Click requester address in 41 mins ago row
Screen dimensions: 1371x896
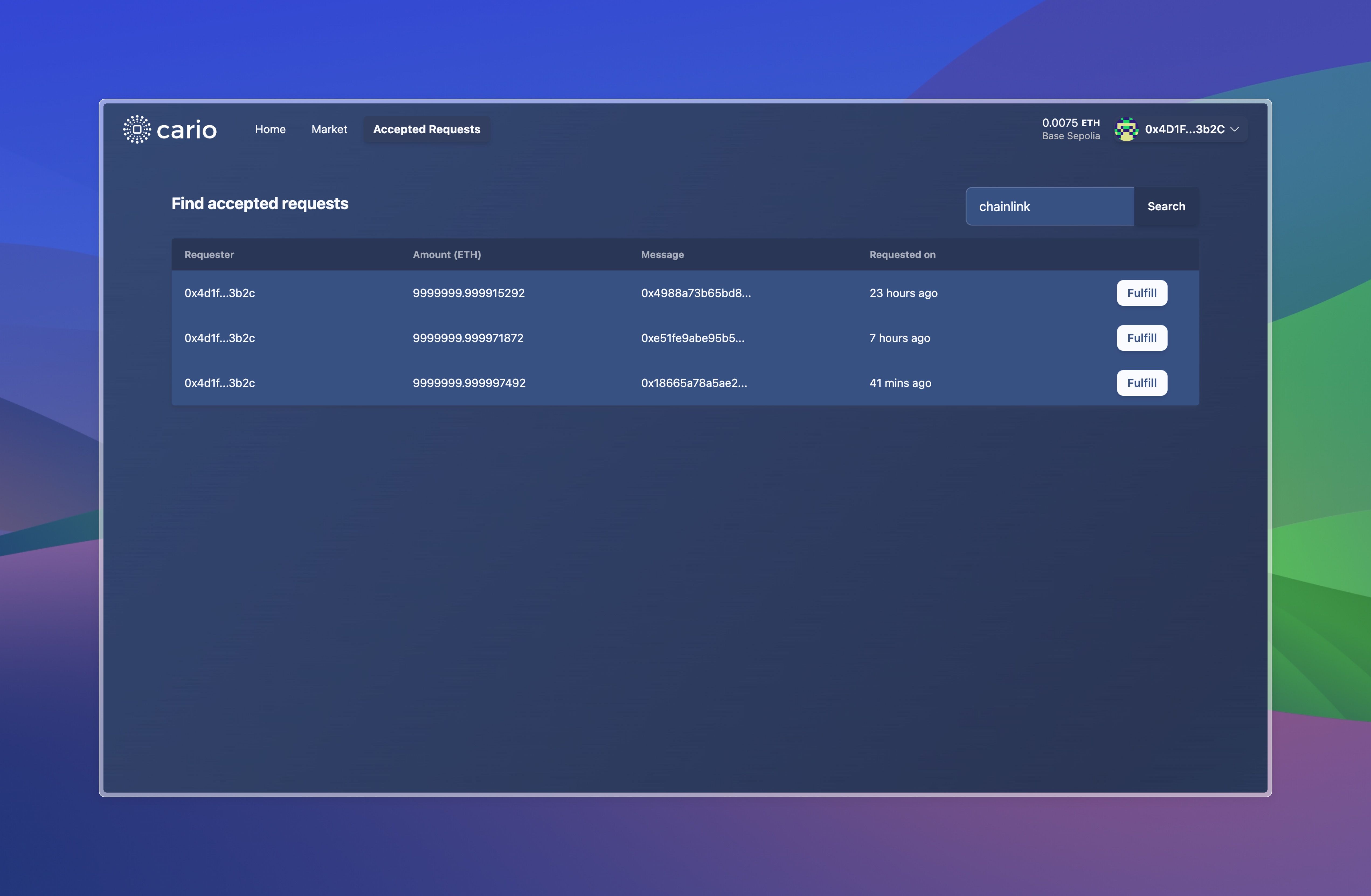(x=220, y=382)
